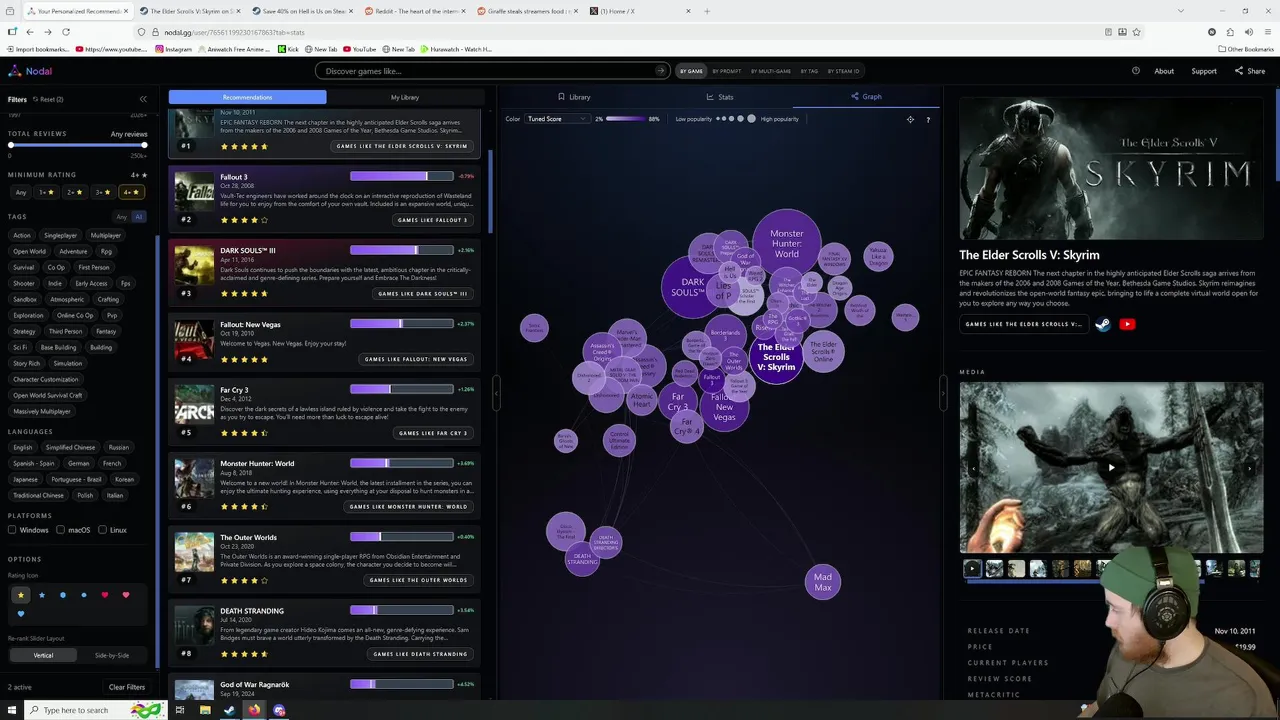The image size is (1280, 720).
Task: Select red heart rating icon
Action: 105,595
